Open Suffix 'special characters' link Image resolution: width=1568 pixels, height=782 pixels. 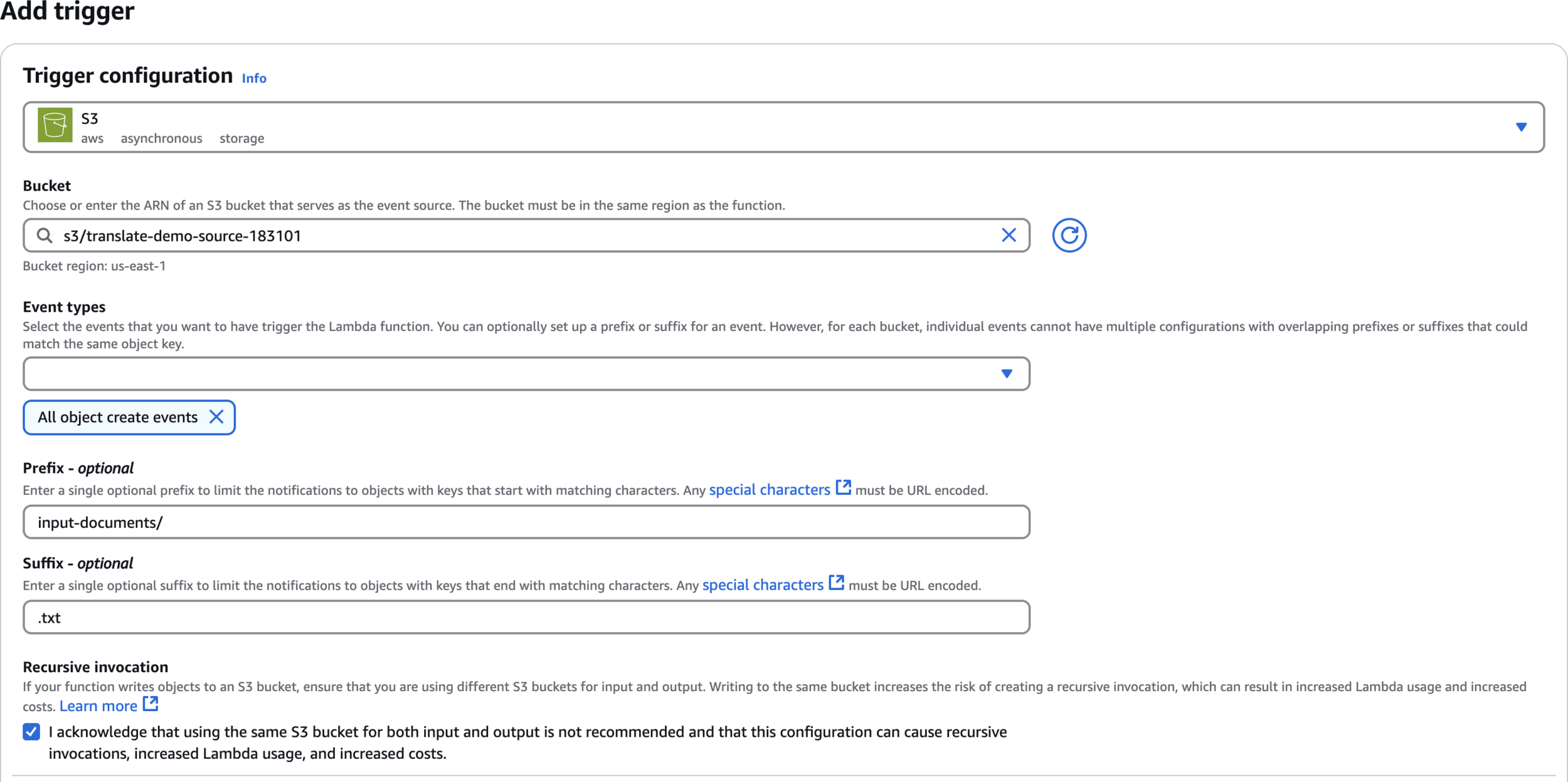click(x=762, y=585)
